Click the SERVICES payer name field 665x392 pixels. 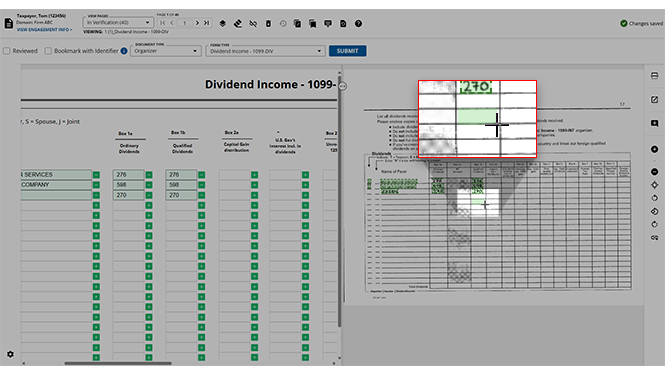(x=56, y=174)
